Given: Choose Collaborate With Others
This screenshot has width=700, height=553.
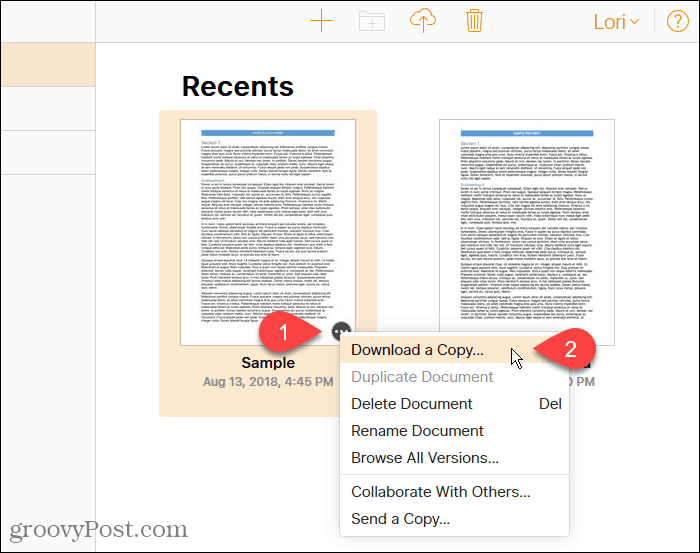Looking at the screenshot, I should click(454, 492).
